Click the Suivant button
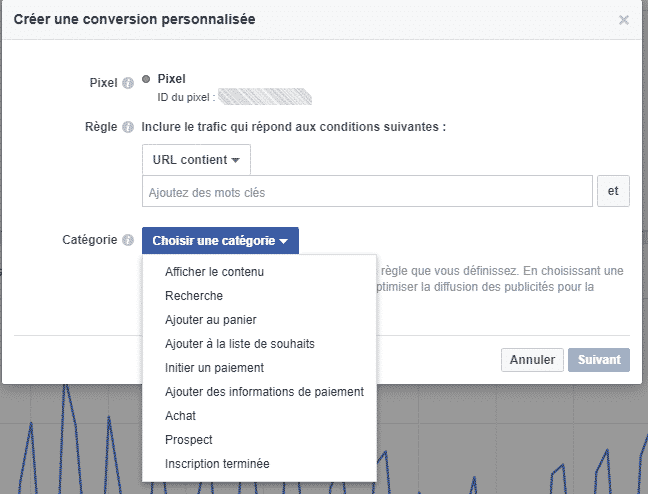The image size is (648, 494). pyautogui.click(x=598, y=360)
